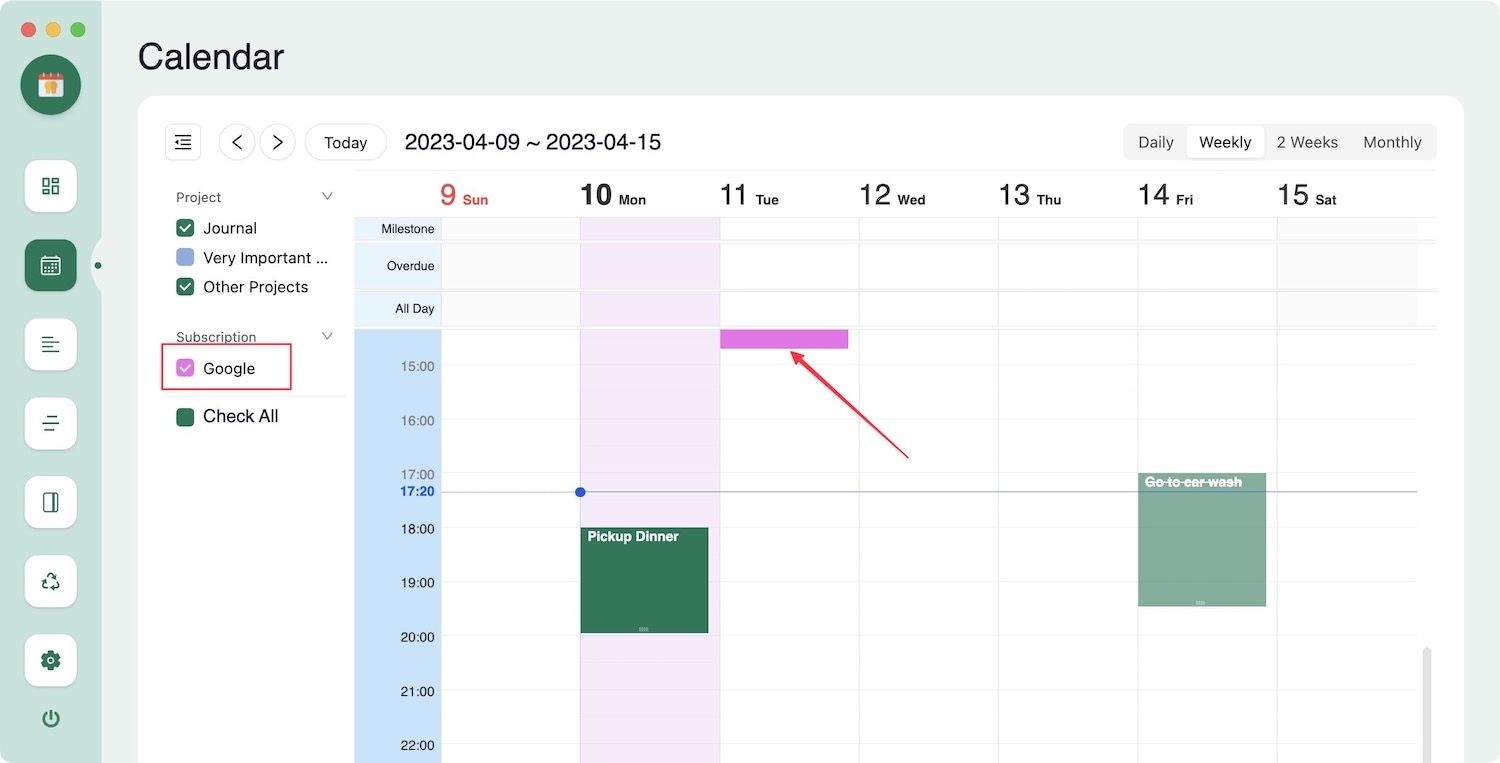Toggle the Google subscription checkbox
The width and height of the screenshot is (1500, 763).
coord(185,368)
